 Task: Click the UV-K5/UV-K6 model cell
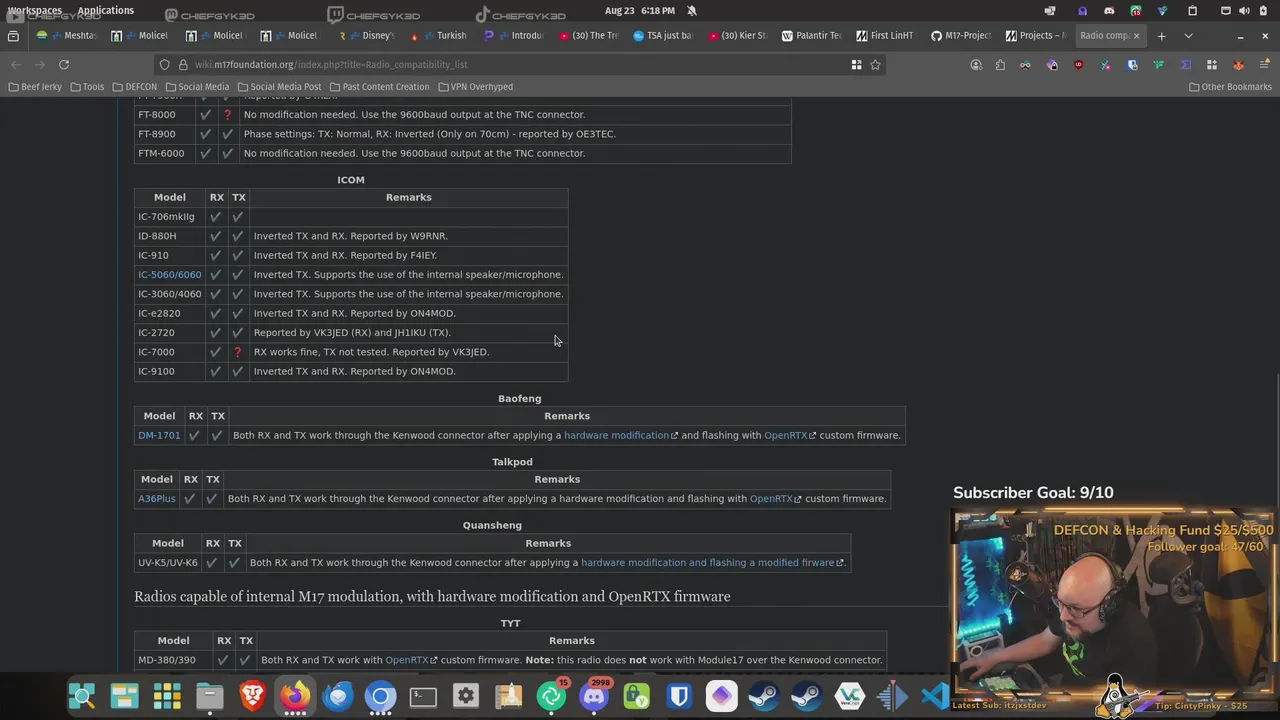point(168,563)
